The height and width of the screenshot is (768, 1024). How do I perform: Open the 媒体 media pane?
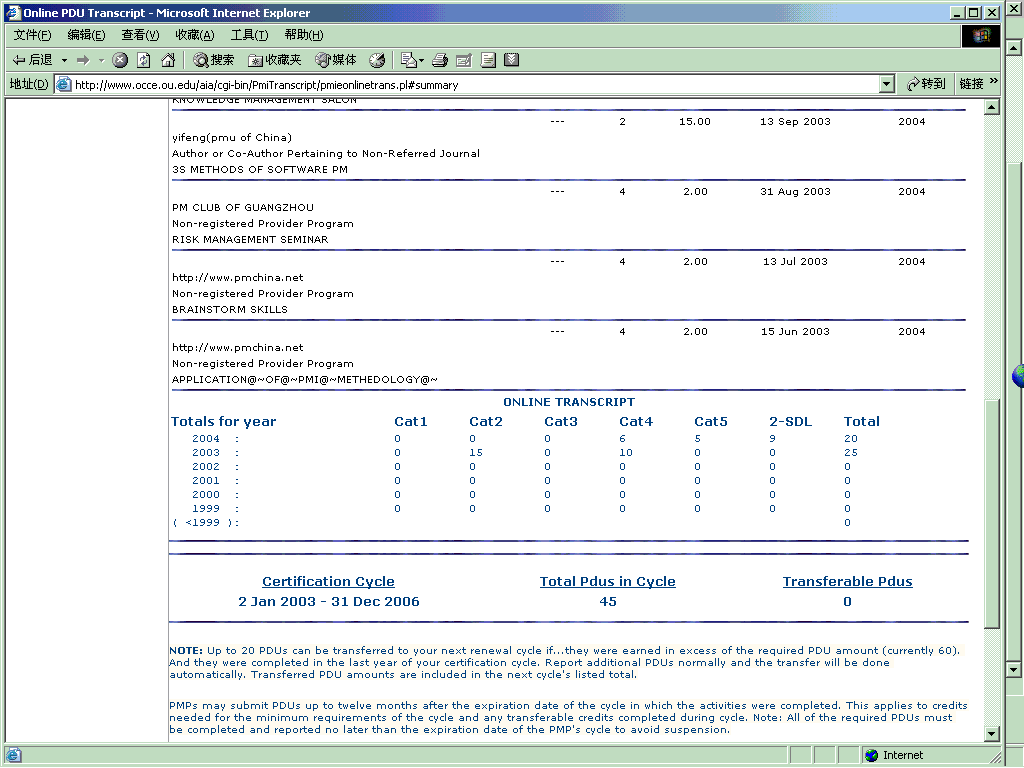coord(336,60)
